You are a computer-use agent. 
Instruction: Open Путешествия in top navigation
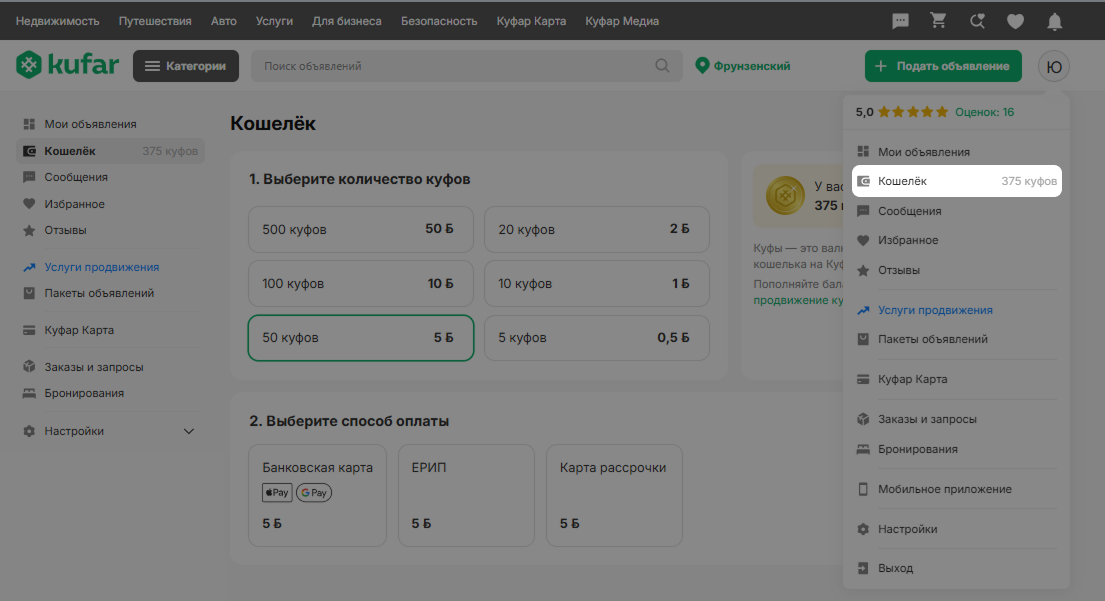pos(155,21)
